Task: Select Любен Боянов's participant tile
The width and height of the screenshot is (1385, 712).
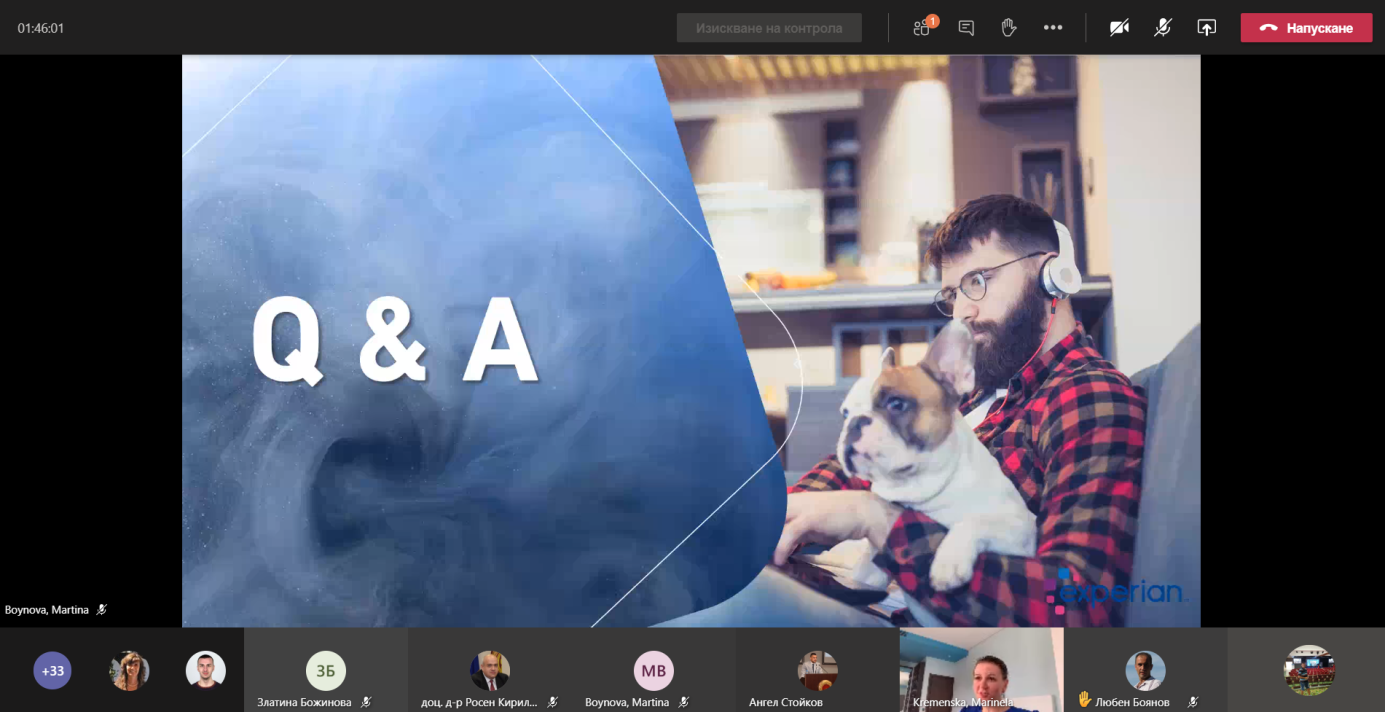Action: (x=1146, y=670)
